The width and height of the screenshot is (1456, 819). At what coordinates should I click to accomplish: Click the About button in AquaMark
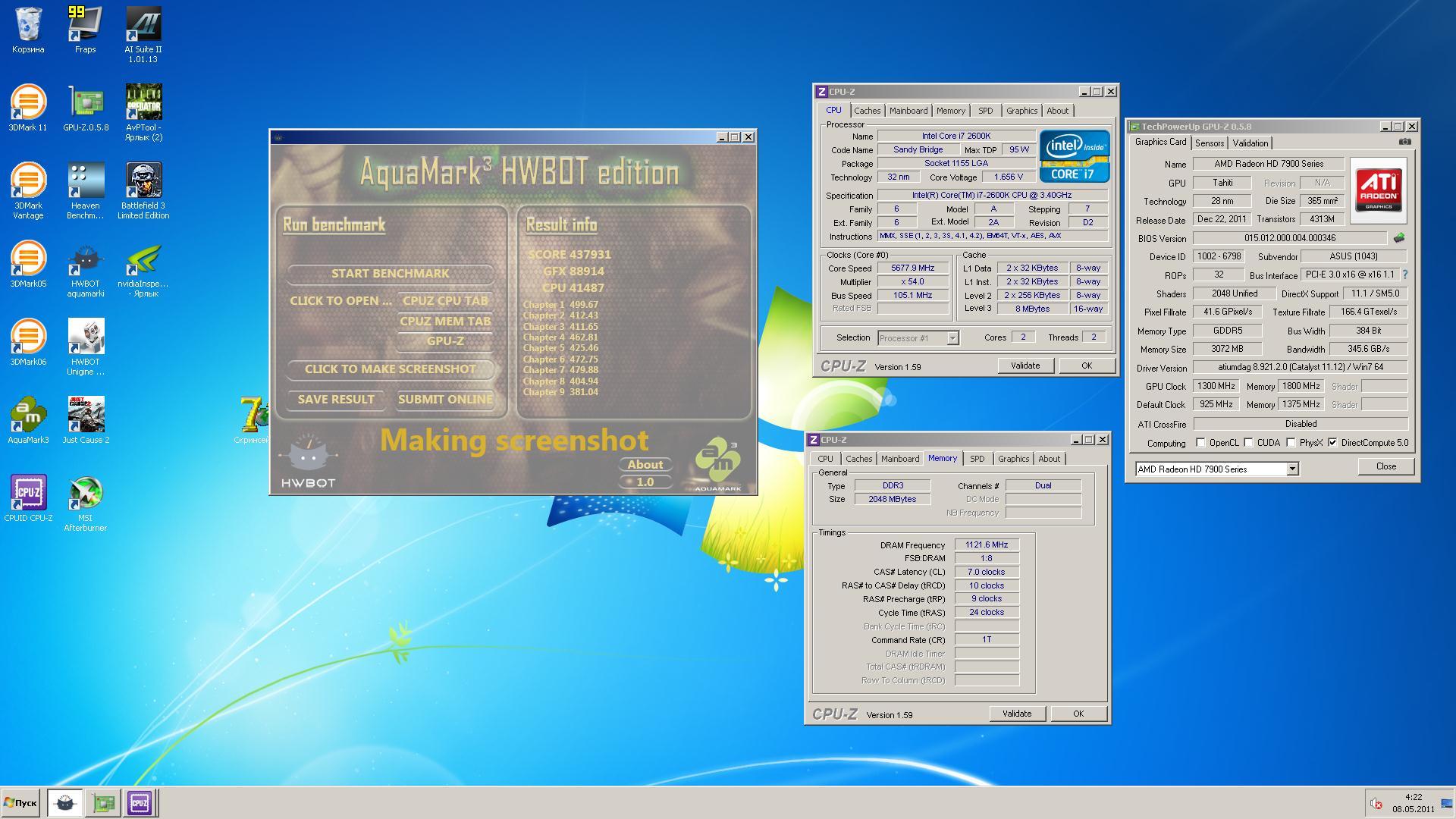click(645, 465)
